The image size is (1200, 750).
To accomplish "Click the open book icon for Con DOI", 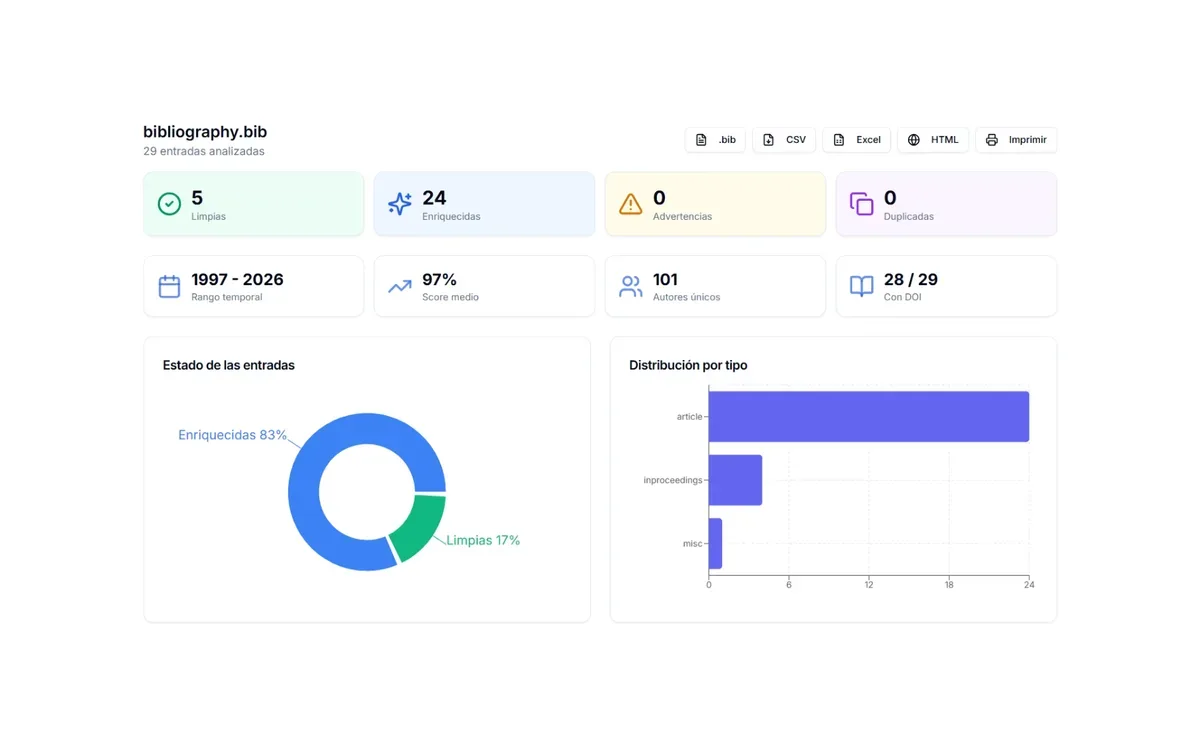I will 861,286.
